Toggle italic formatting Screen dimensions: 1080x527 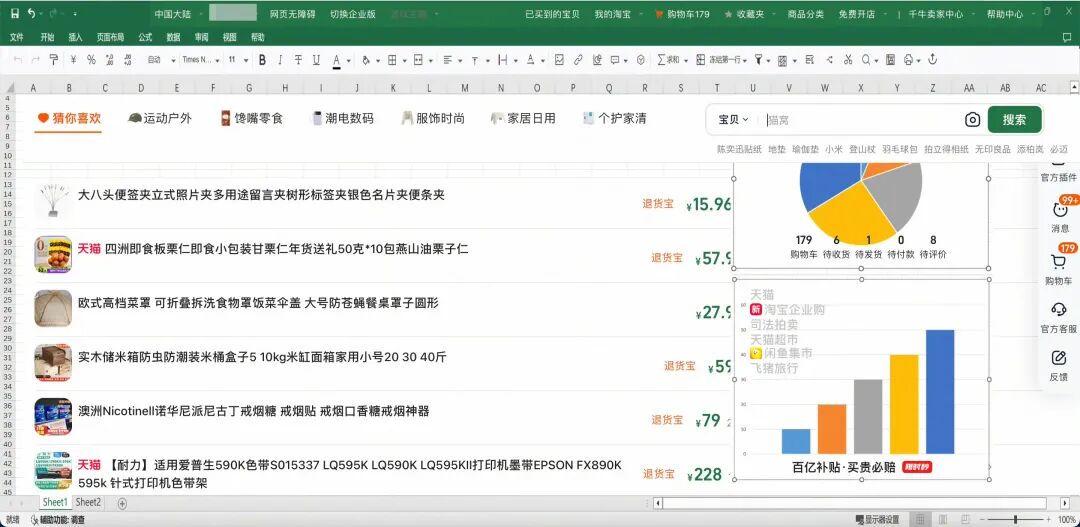tap(280, 60)
